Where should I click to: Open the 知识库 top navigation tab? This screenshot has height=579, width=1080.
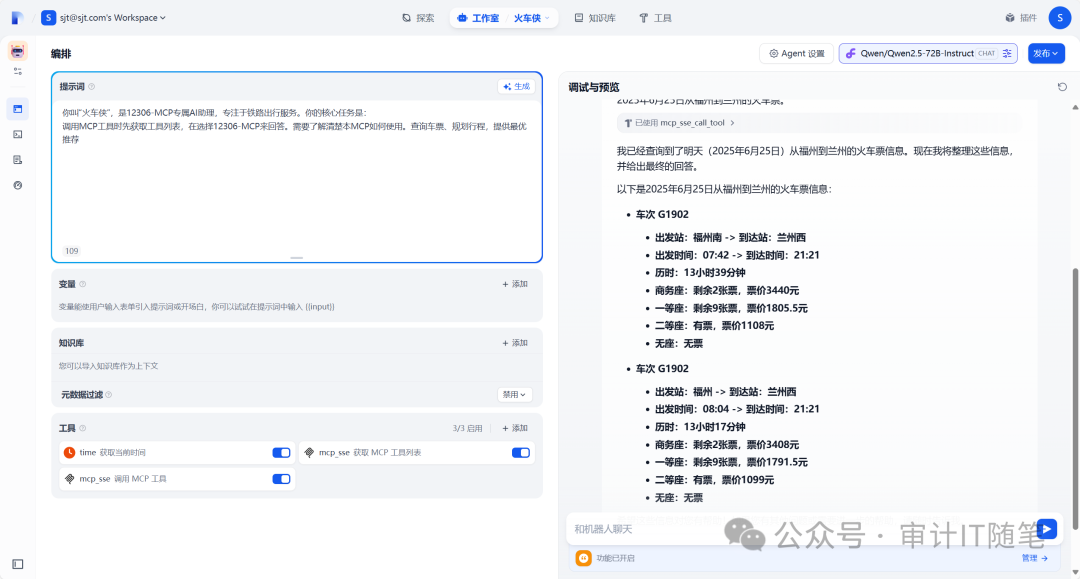[x=595, y=18]
